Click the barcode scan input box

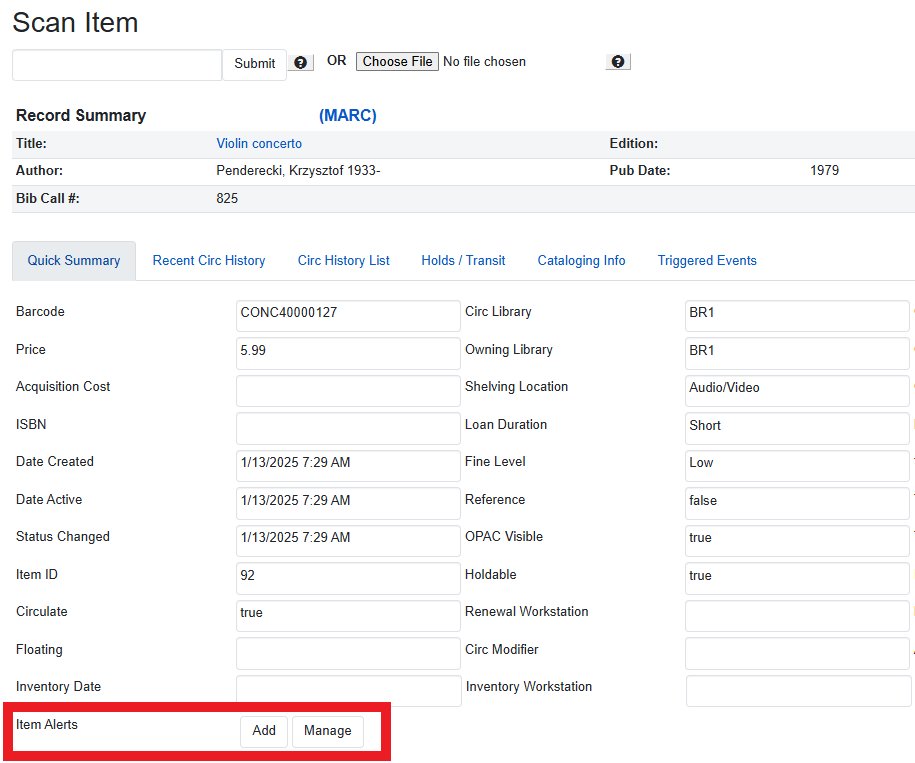pyautogui.click(x=115, y=64)
